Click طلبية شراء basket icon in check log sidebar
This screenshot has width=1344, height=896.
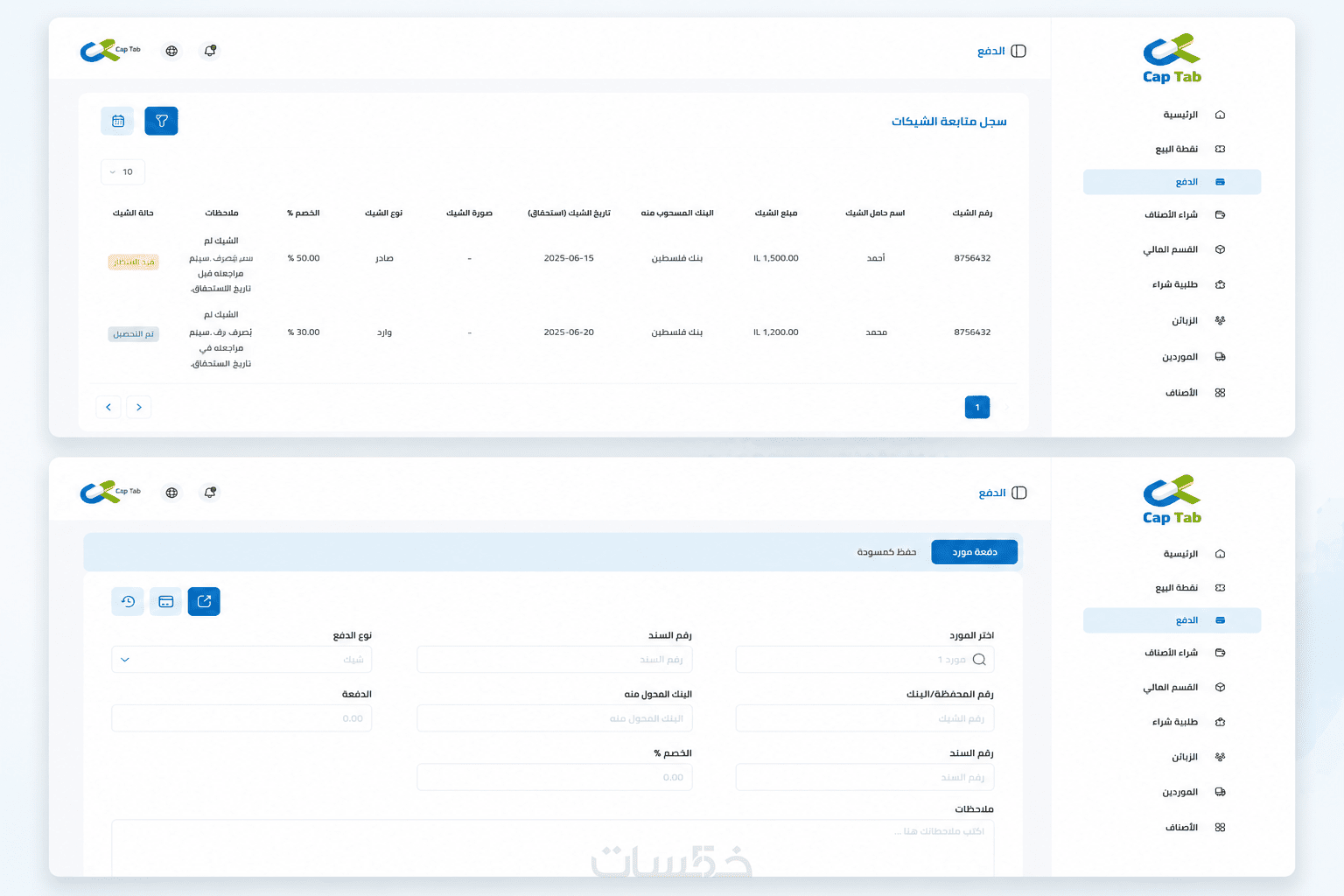1221,284
